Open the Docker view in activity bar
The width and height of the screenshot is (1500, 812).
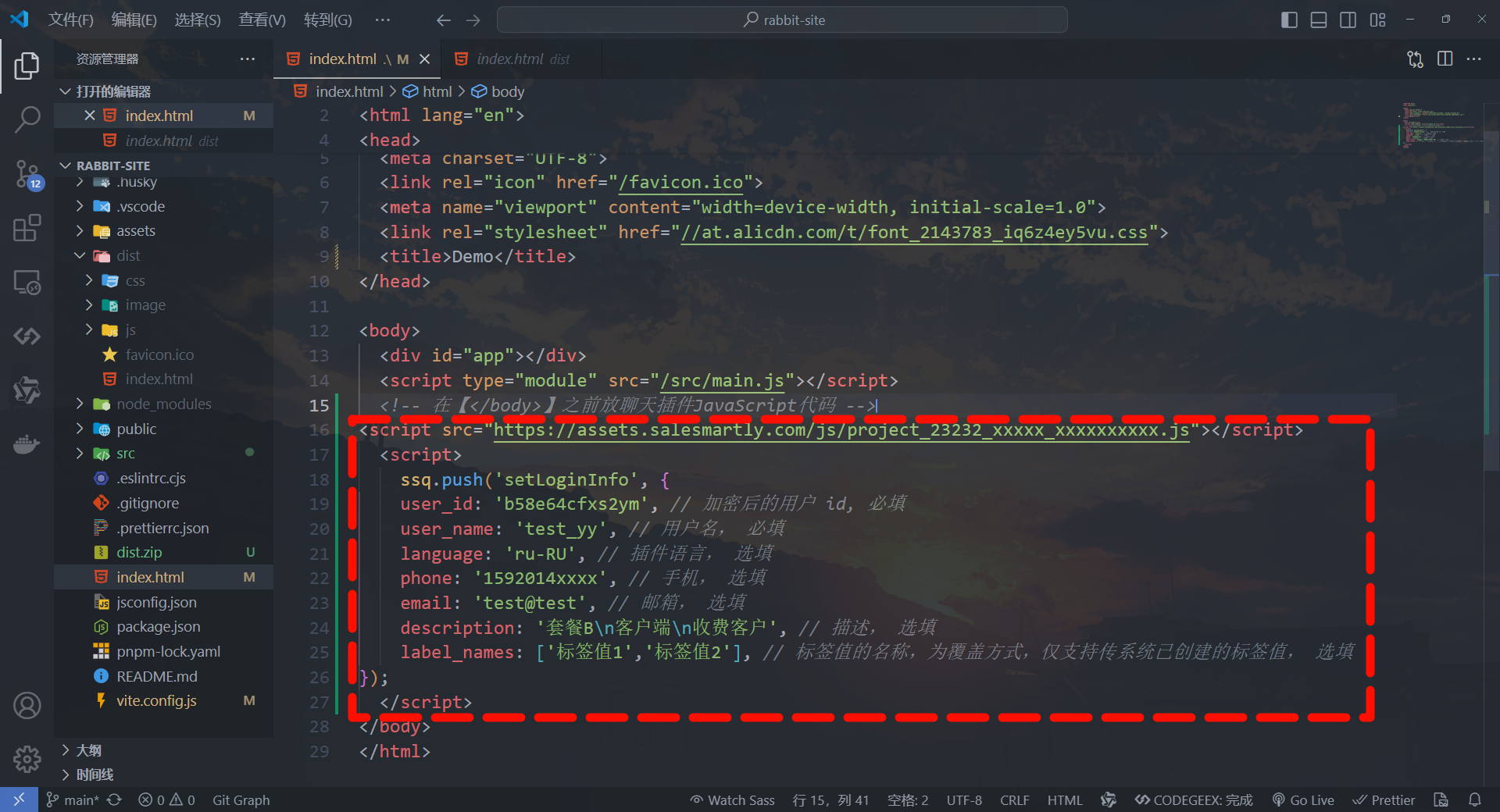pyautogui.click(x=27, y=444)
